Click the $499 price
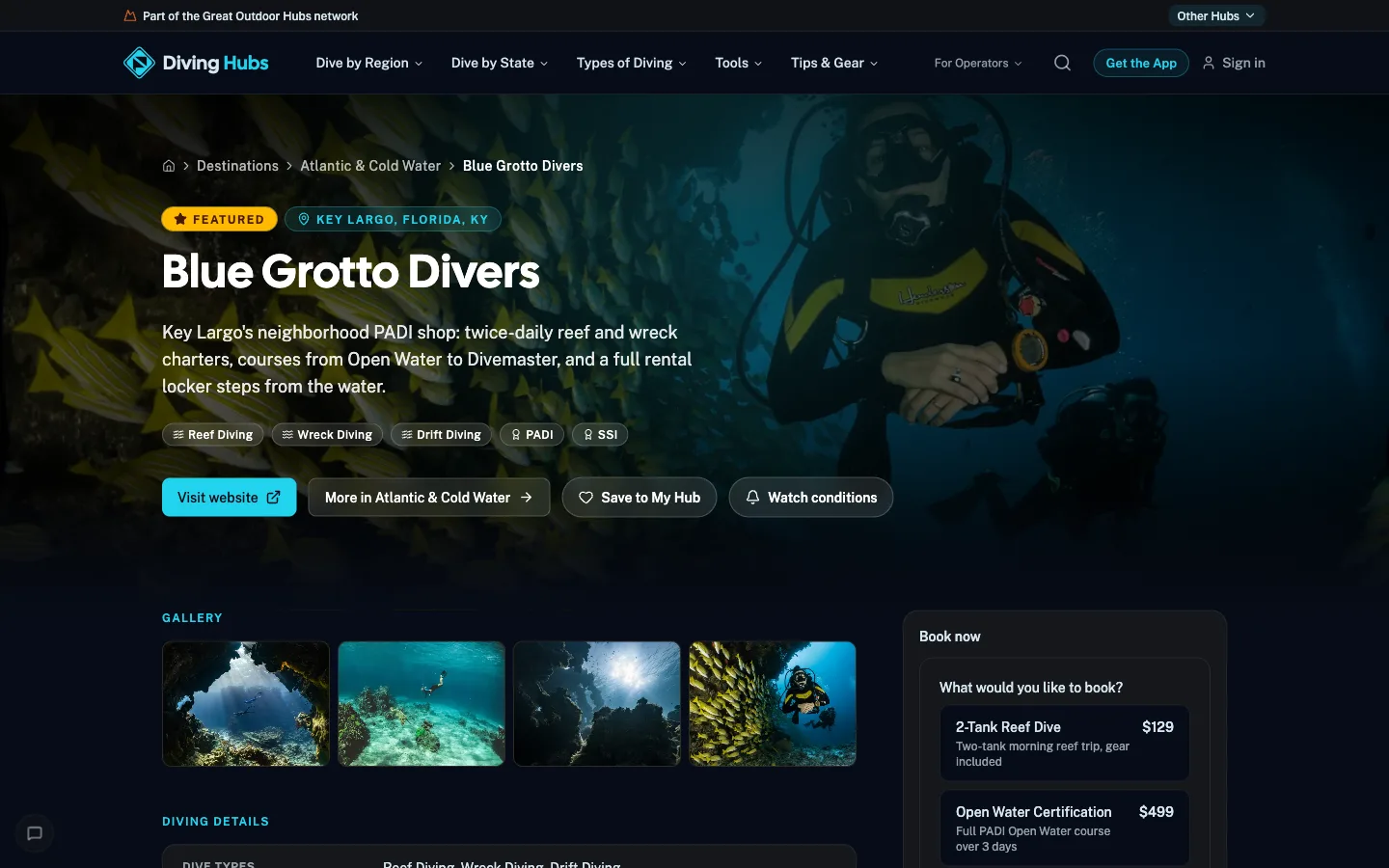The image size is (1389, 868). click(x=1157, y=812)
